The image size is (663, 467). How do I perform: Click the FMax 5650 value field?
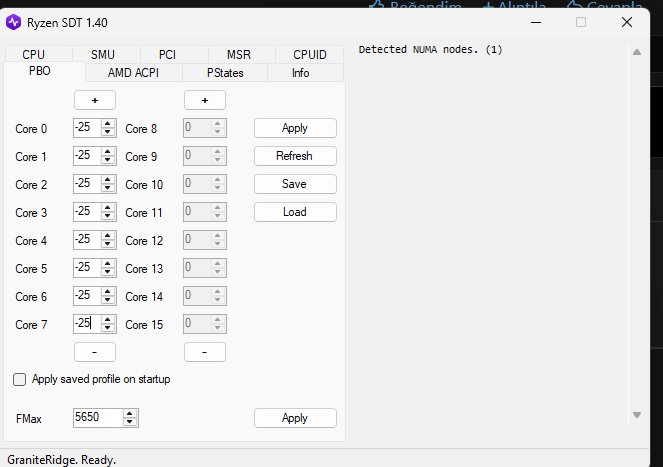click(98, 418)
